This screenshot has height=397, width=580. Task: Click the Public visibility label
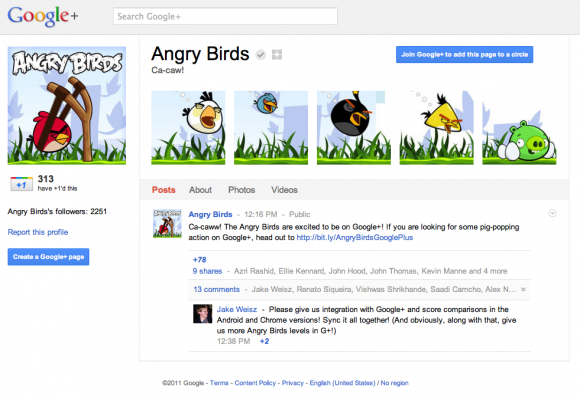[x=300, y=214]
